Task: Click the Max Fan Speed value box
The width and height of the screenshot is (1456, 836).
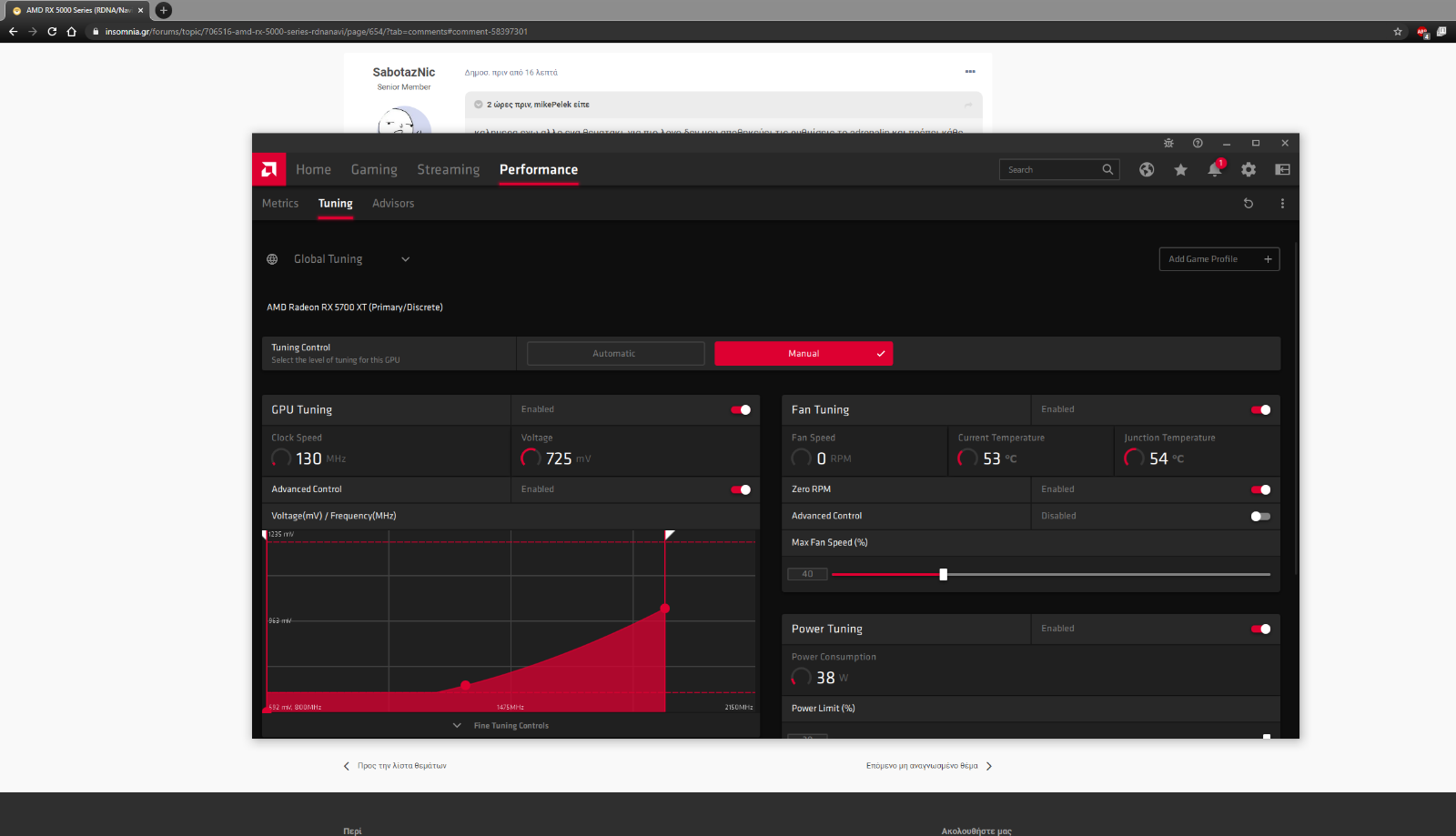Action: [807, 574]
